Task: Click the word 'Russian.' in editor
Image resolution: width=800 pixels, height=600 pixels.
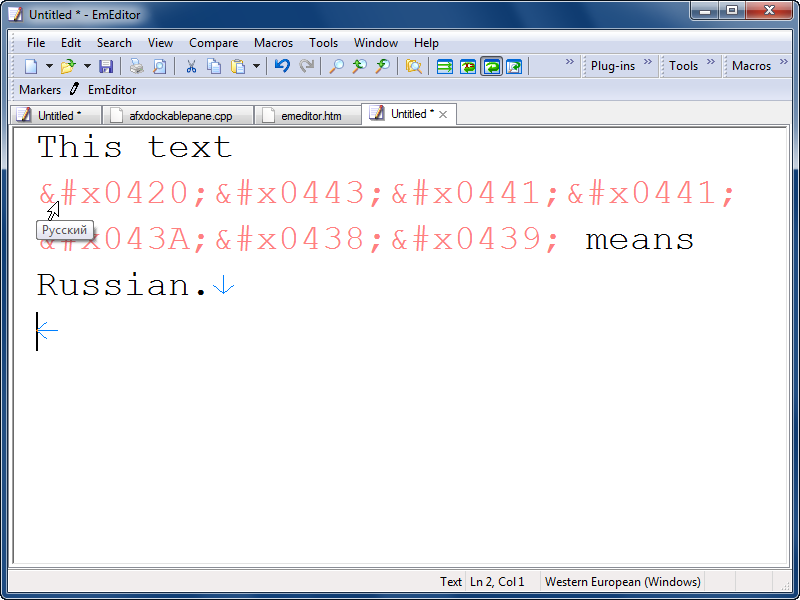Action: point(122,284)
